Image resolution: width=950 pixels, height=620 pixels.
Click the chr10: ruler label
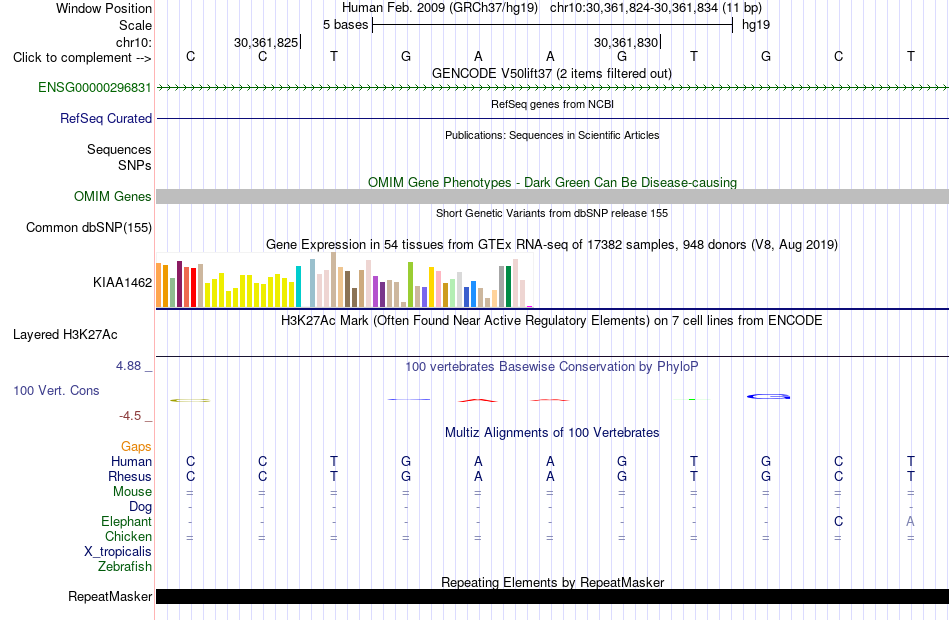pos(134,42)
